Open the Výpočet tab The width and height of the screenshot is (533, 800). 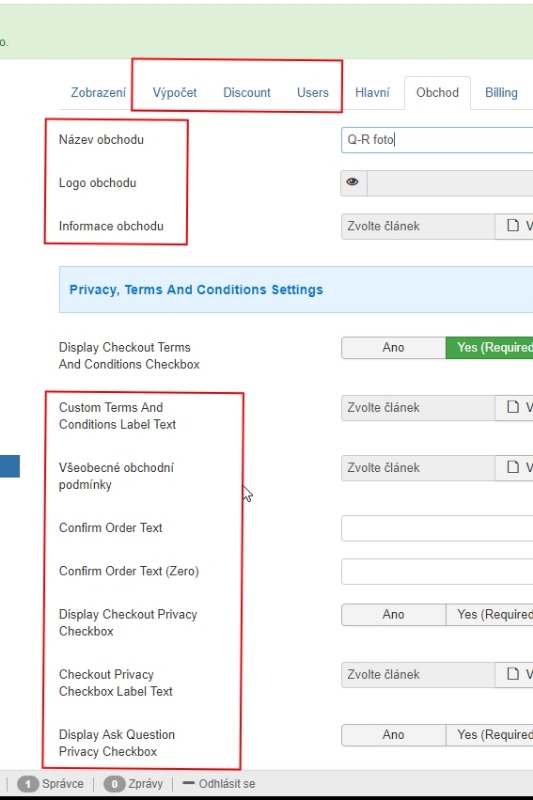pyautogui.click(x=174, y=92)
